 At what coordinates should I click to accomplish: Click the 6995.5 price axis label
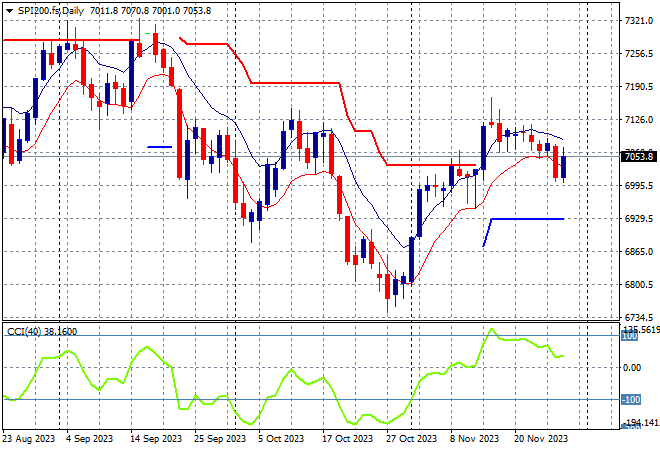pos(639,186)
